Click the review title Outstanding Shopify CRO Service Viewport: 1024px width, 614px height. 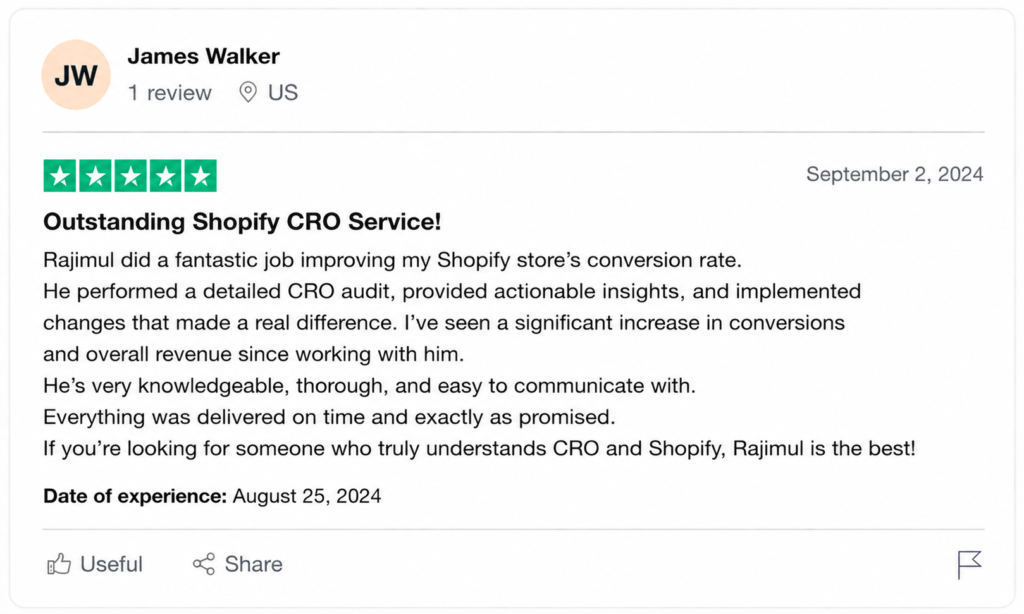tap(242, 221)
